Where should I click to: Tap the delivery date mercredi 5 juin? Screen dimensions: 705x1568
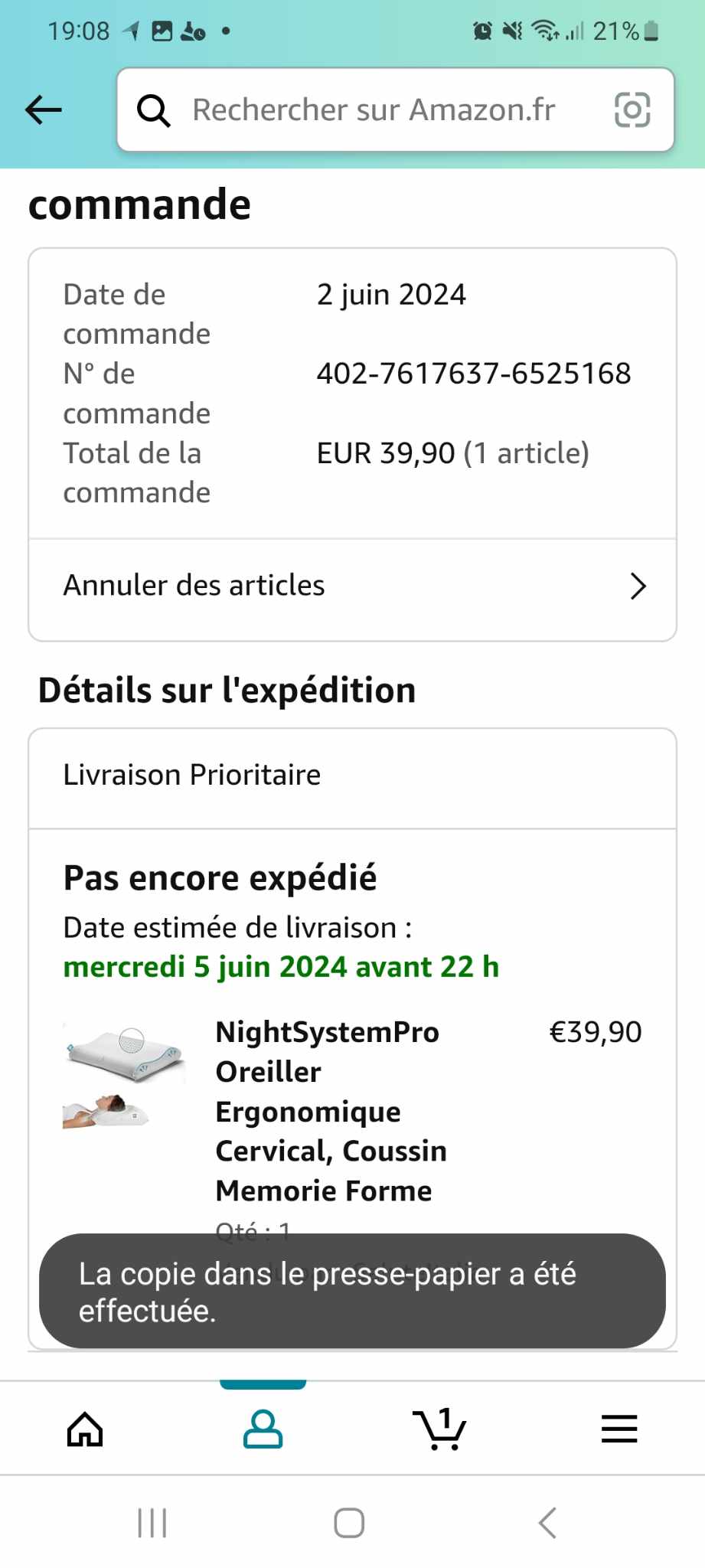point(281,967)
